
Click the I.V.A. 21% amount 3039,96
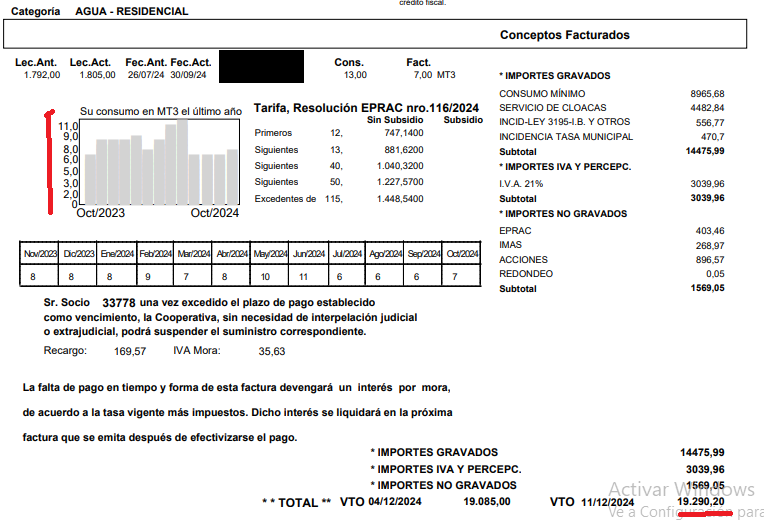707,184
